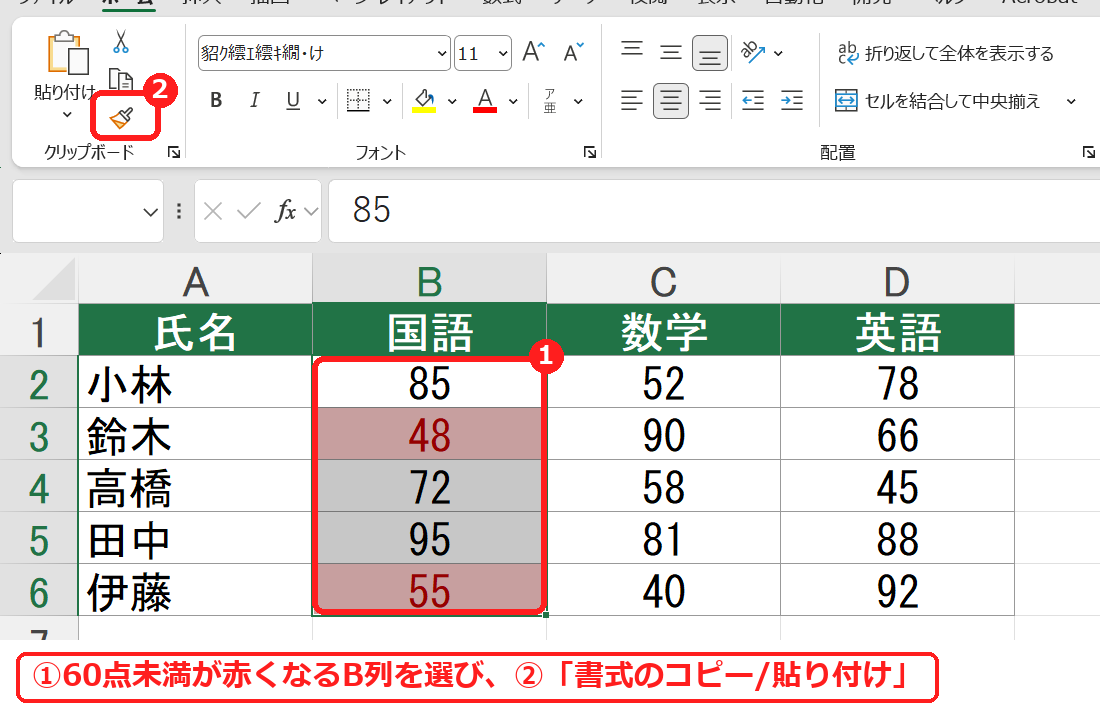Select top vertical align
The height and width of the screenshot is (710, 1100).
tap(632, 49)
